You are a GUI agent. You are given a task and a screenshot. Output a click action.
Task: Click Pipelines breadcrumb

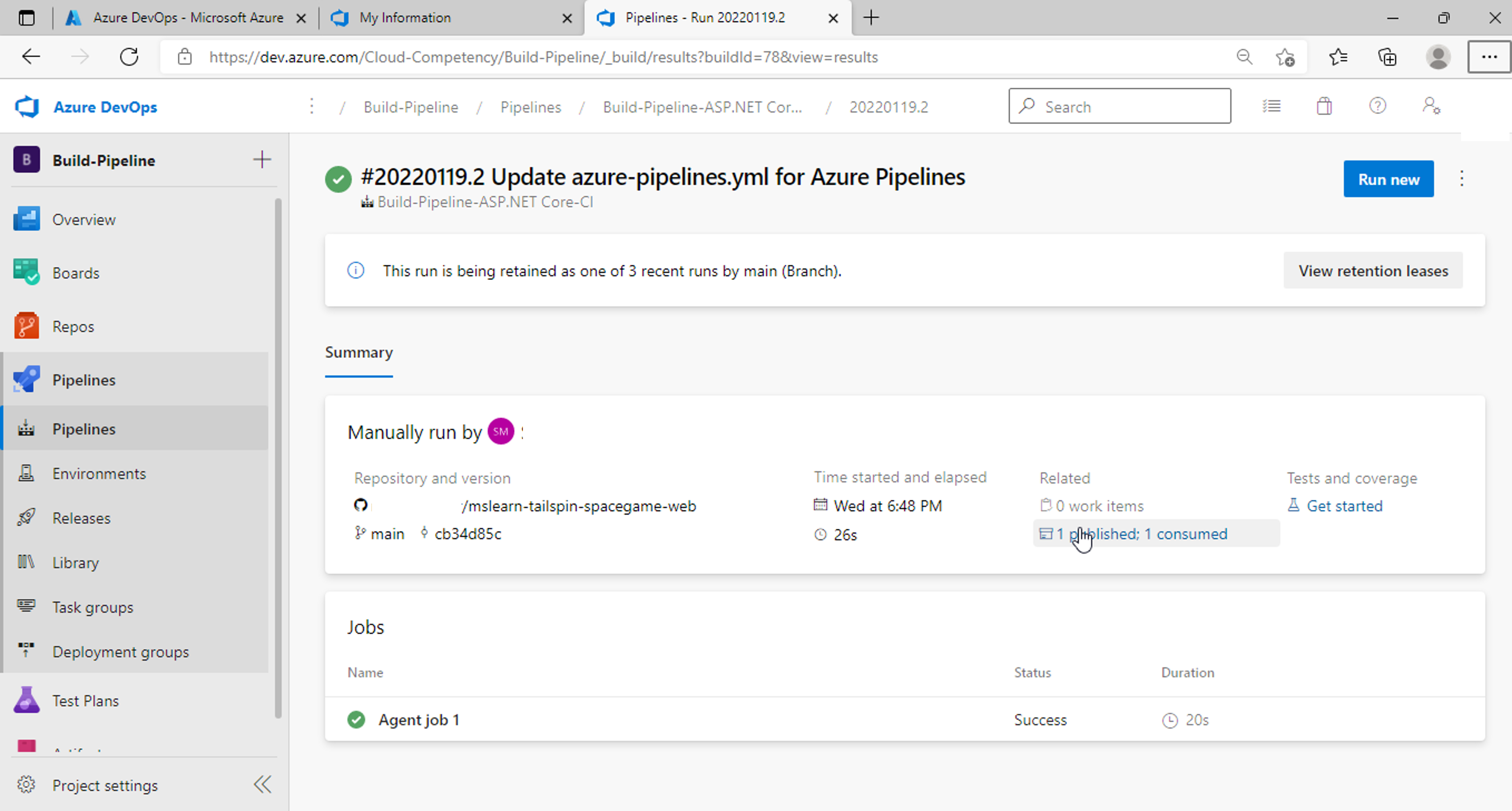pos(531,107)
